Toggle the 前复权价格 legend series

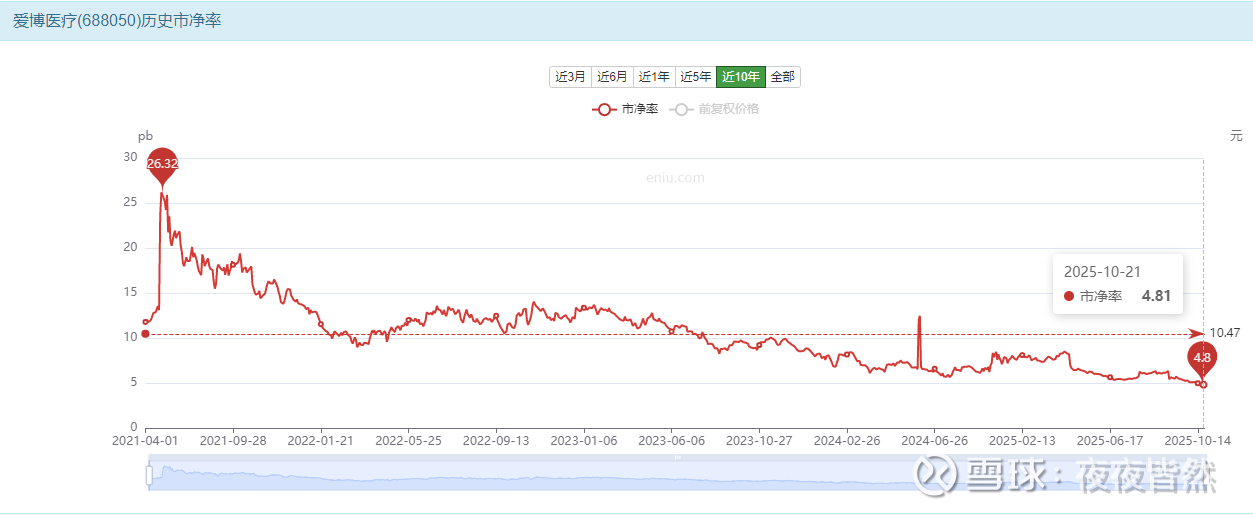coord(715,109)
